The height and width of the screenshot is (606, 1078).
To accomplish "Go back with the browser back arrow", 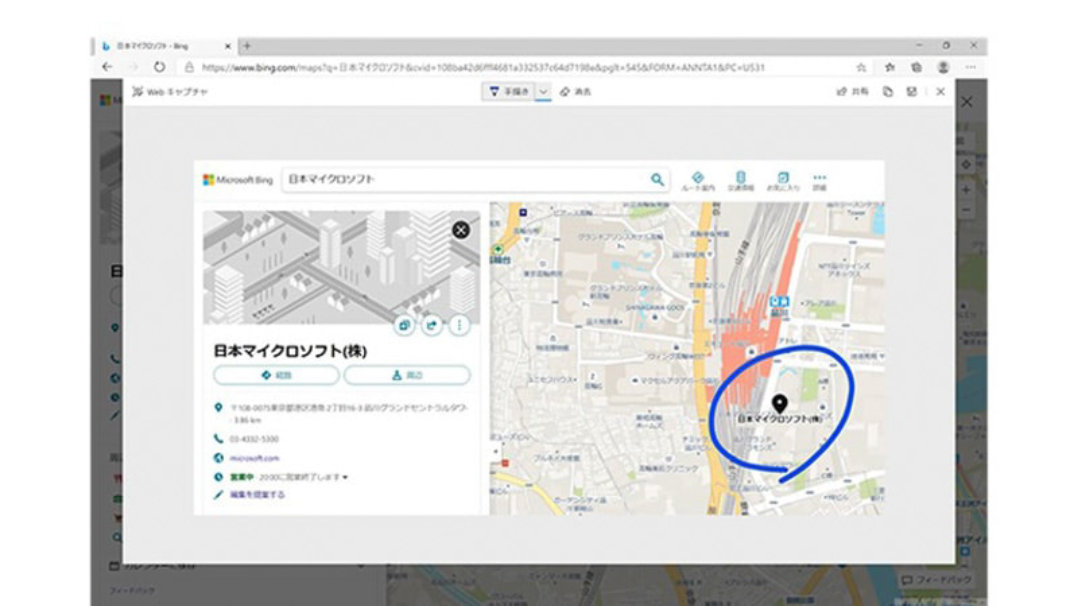I will click(x=107, y=67).
